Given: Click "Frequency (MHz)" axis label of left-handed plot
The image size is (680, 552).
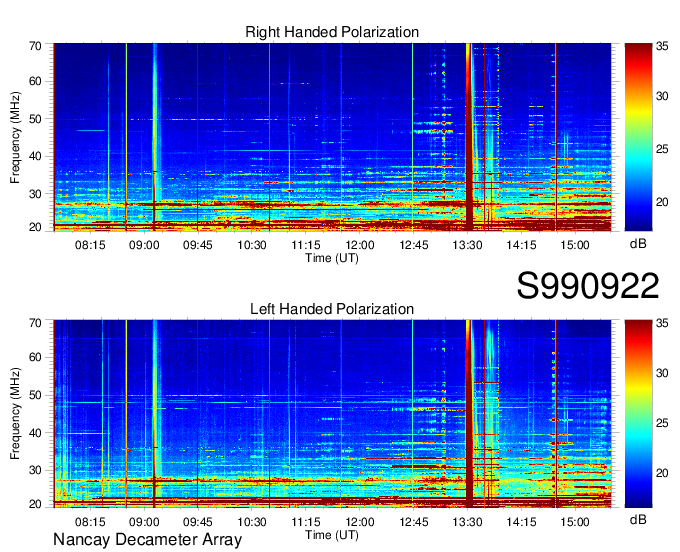Looking at the screenshot, I should tap(15, 414).
